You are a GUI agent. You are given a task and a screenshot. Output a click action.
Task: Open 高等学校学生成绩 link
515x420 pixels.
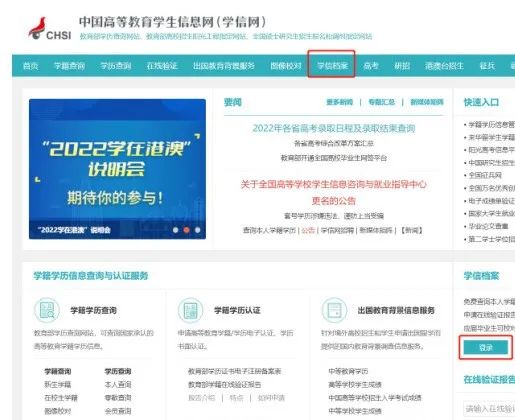tap(355, 384)
